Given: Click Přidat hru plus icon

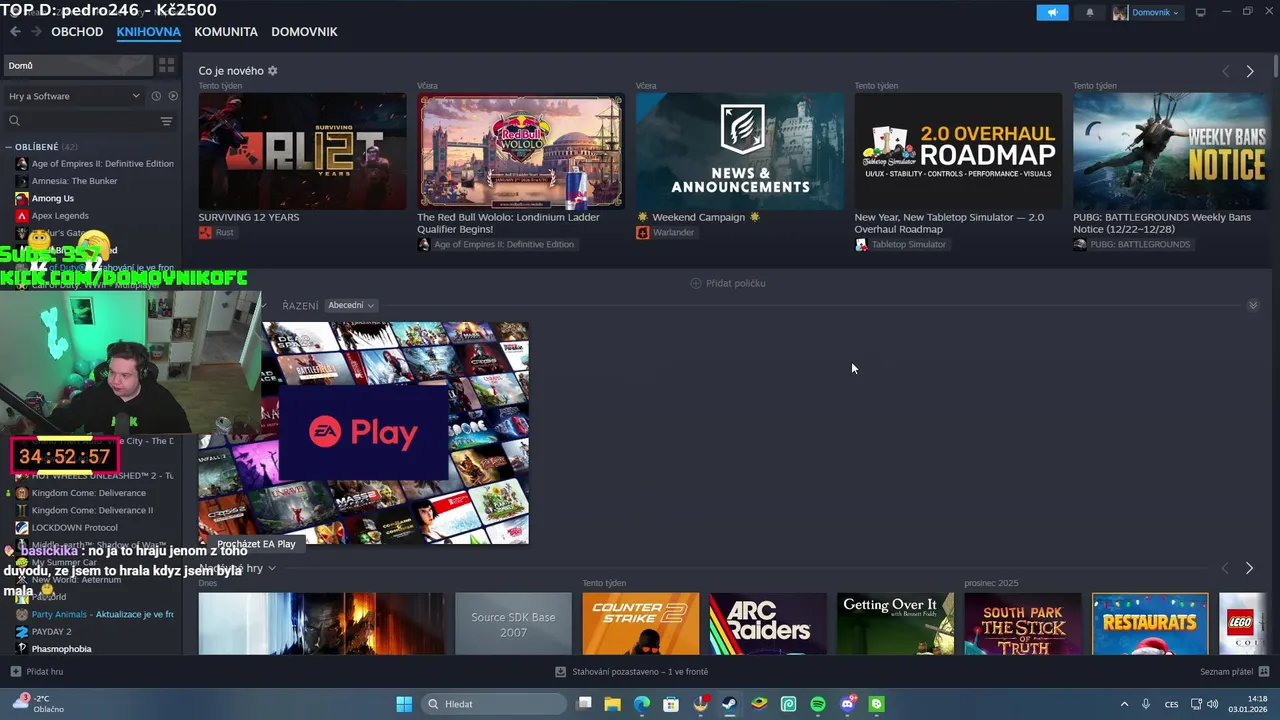Looking at the screenshot, I should [15, 672].
